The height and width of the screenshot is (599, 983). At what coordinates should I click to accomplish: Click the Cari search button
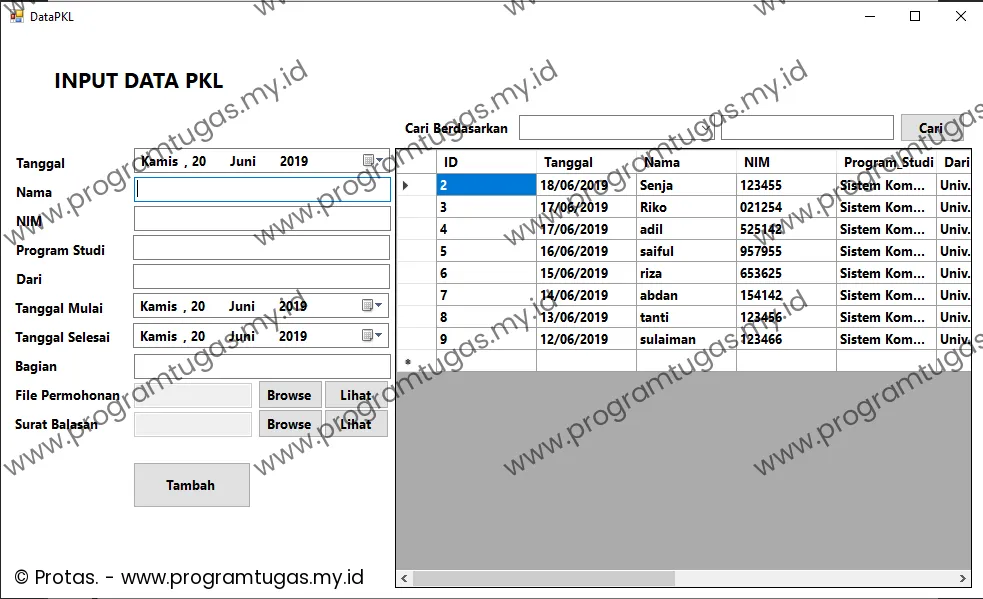coord(930,128)
